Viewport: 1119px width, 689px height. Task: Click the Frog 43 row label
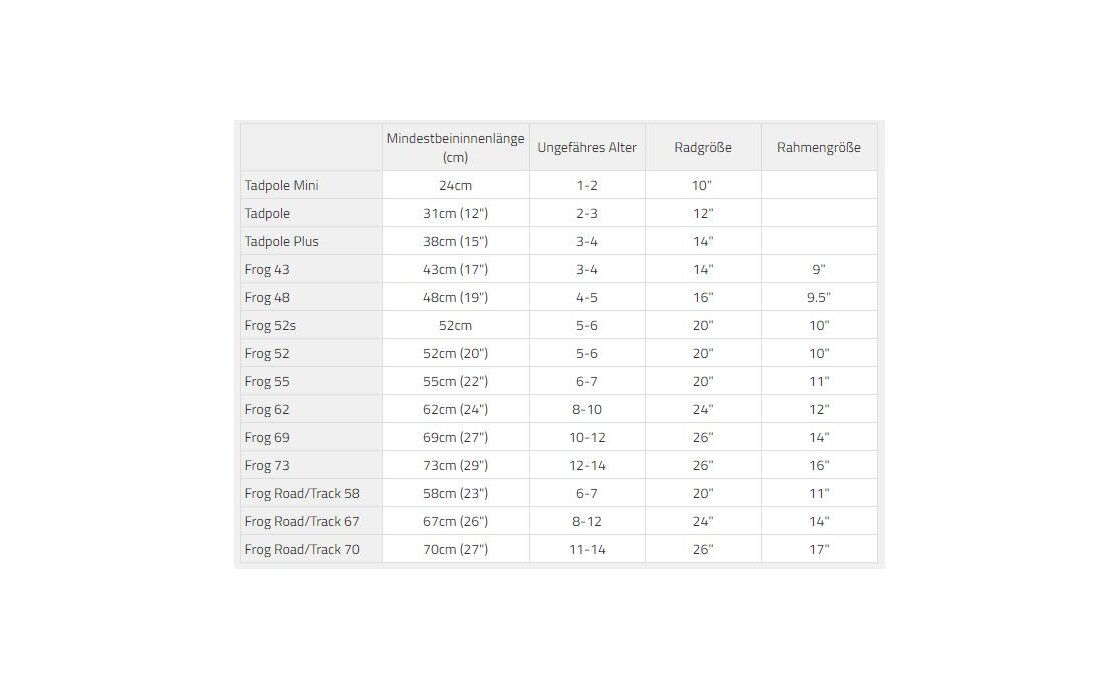click(x=267, y=269)
